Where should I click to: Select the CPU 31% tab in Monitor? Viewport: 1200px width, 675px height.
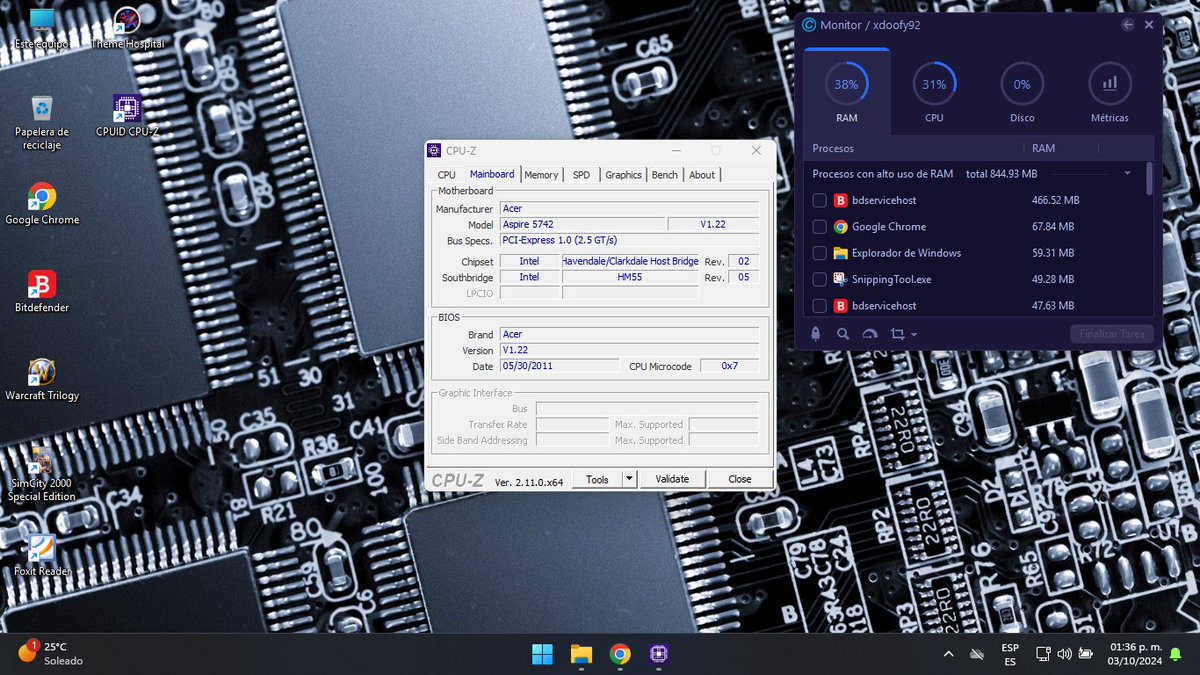[934, 93]
